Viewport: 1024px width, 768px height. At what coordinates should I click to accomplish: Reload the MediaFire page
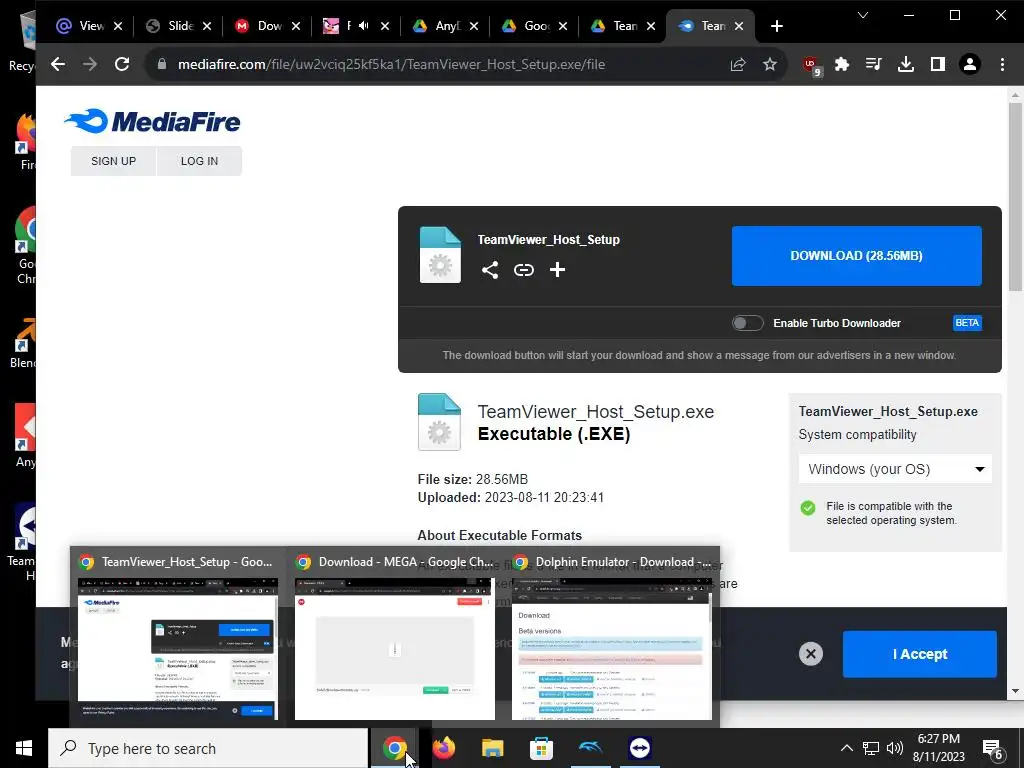[x=121, y=64]
